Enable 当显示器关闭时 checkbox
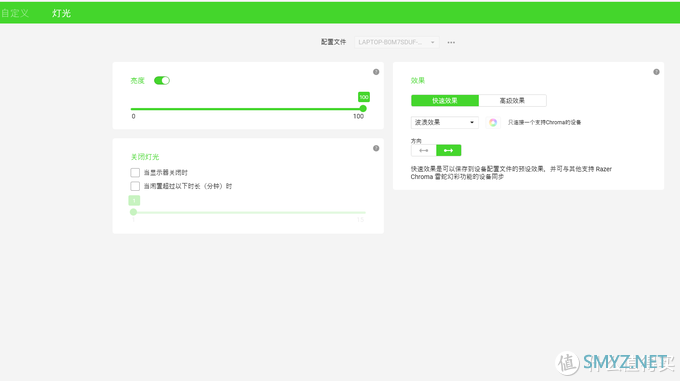680x381 pixels. [x=135, y=173]
